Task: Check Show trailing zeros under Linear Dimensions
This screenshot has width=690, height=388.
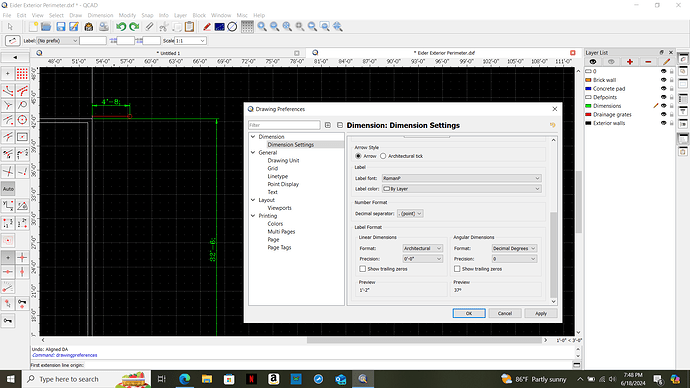Action: point(363,269)
